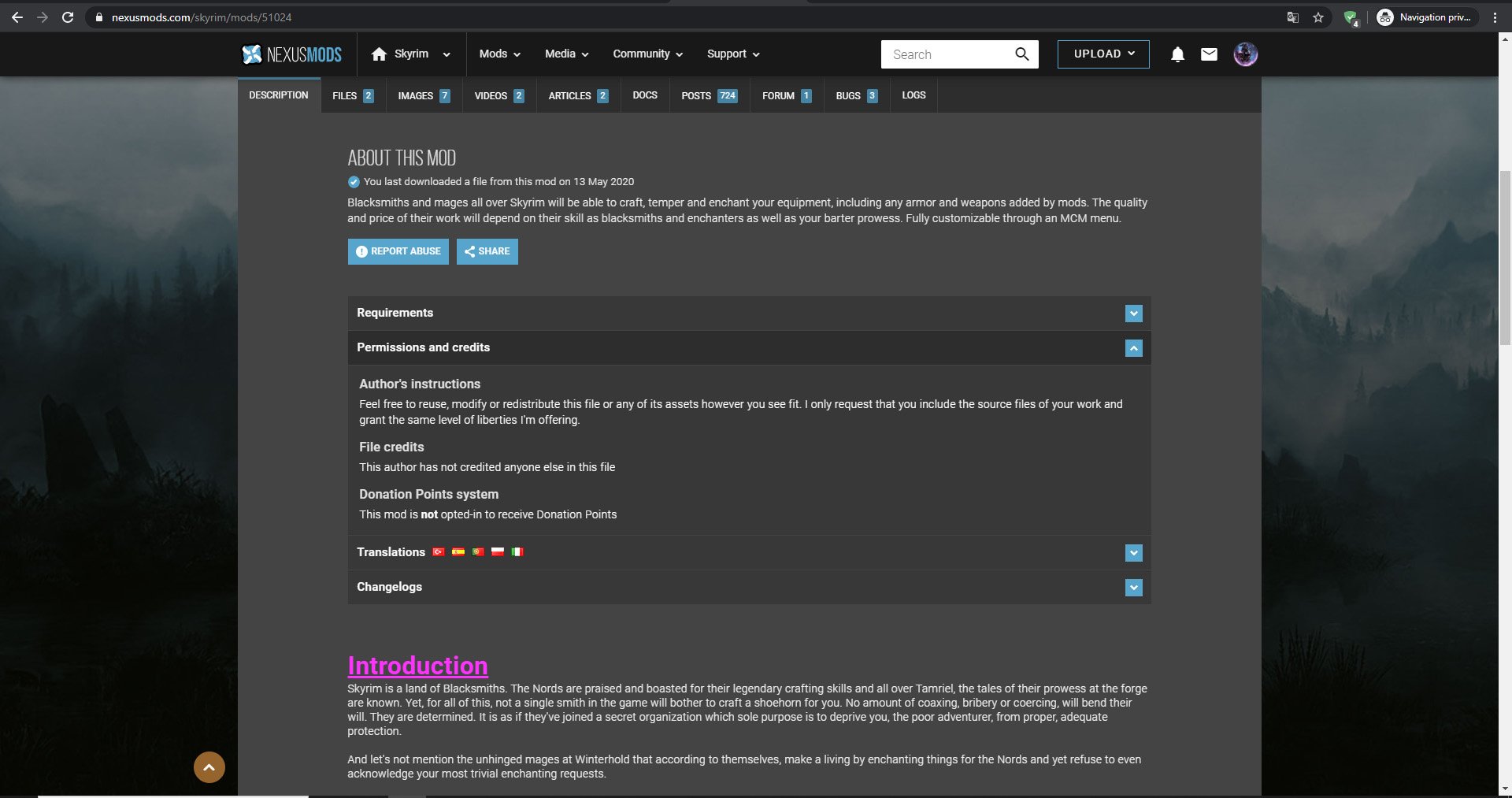Click the 'Donation Points system' heading
The height and width of the screenshot is (798, 1512).
point(428,495)
